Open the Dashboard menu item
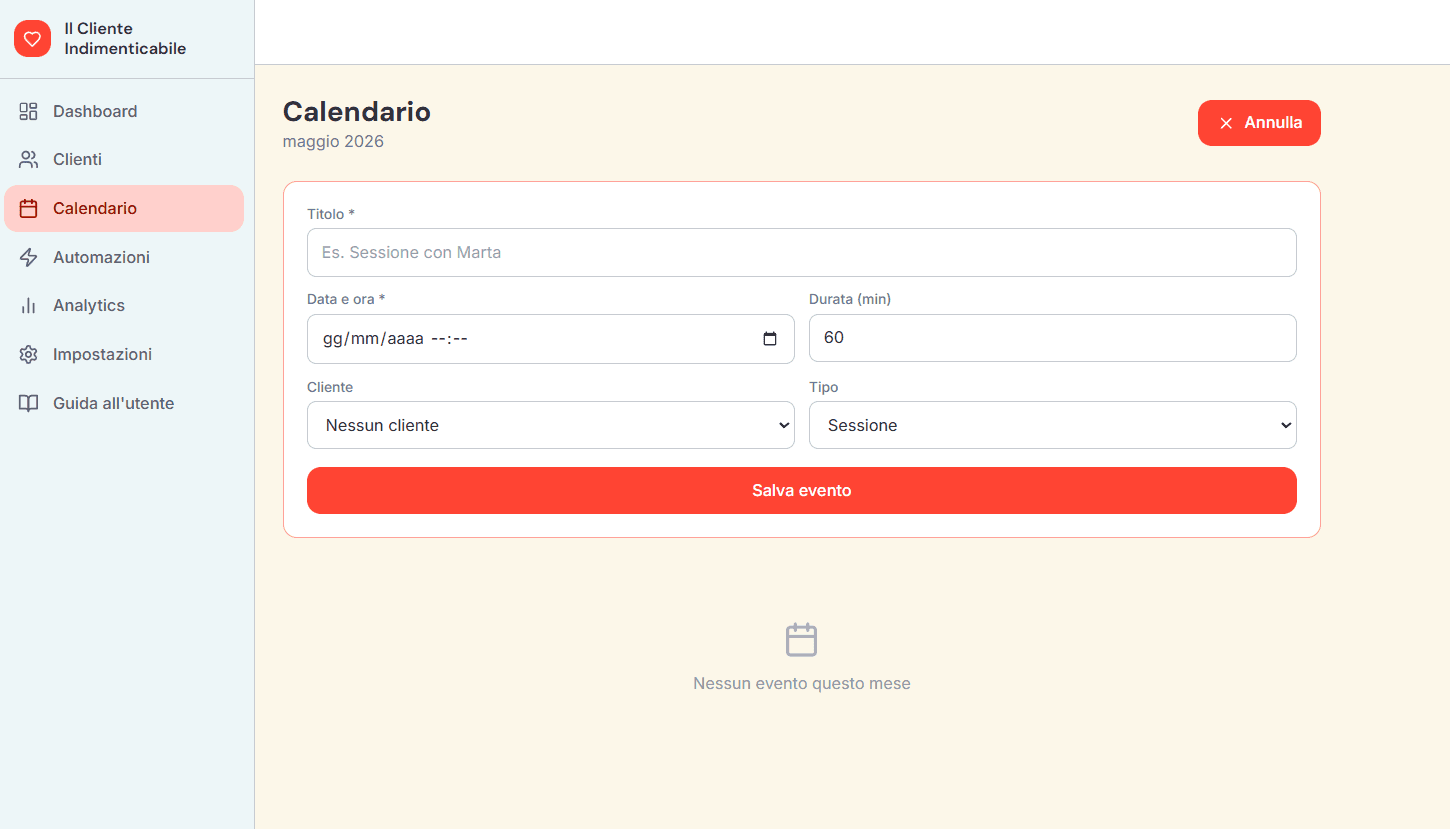This screenshot has width=1450, height=829. click(124, 111)
